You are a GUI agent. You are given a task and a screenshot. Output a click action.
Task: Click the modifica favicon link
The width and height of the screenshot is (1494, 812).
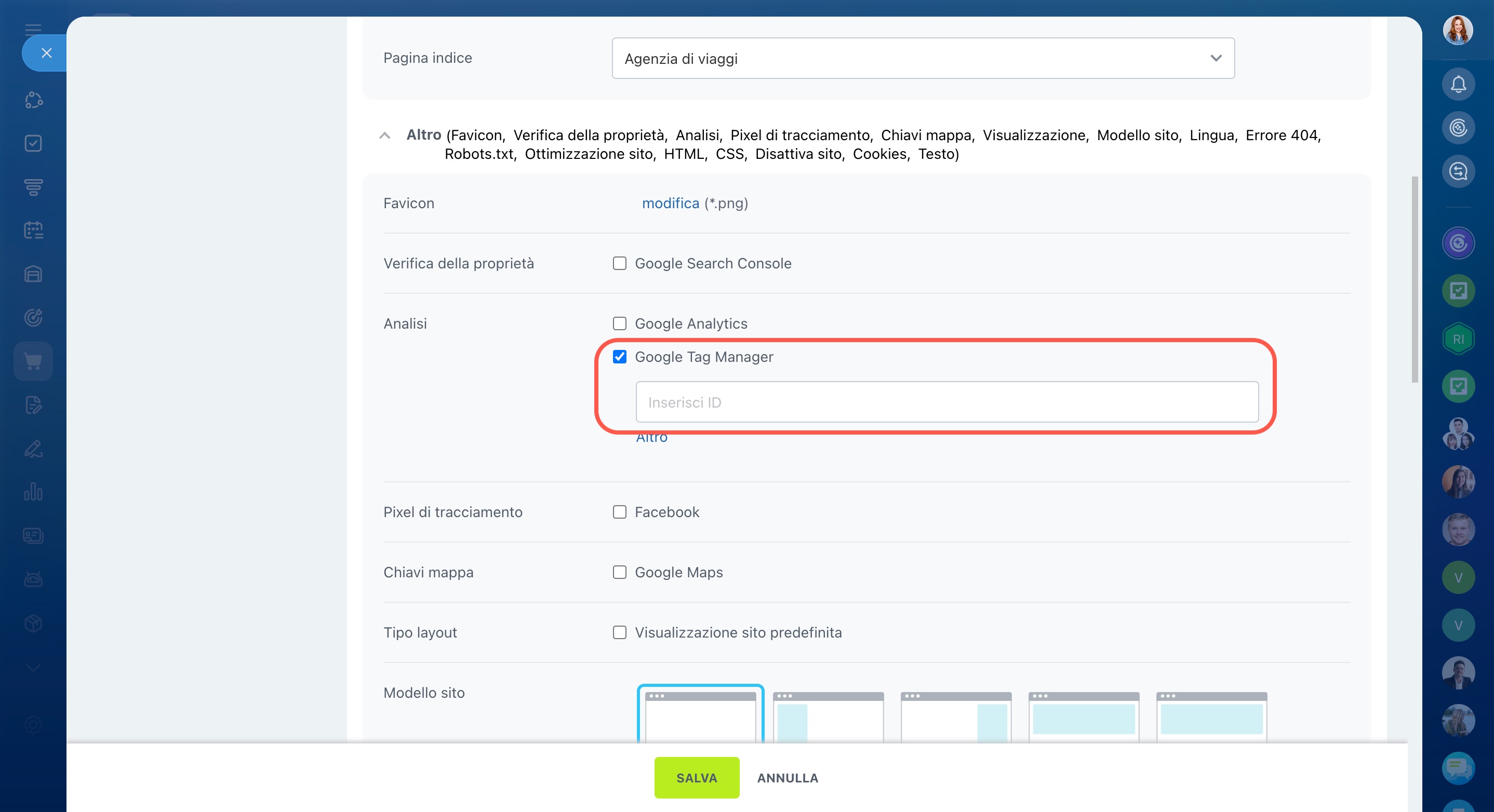click(x=670, y=204)
